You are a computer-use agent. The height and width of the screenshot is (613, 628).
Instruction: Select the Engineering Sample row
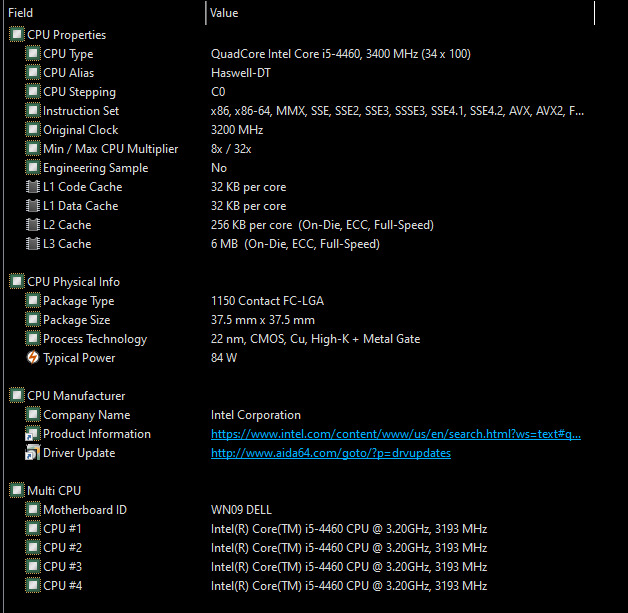coord(95,168)
